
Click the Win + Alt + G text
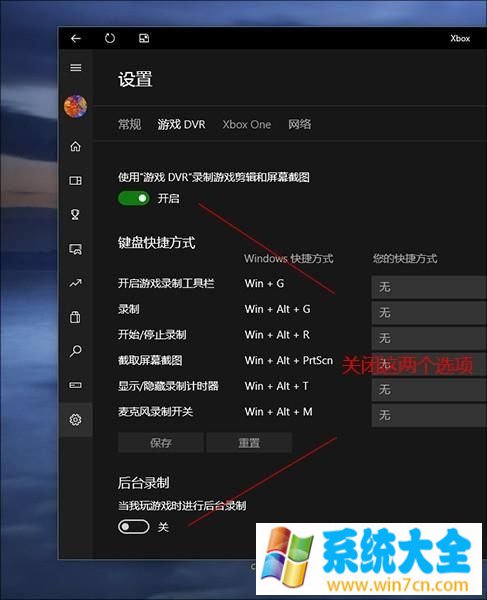[x=278, y=309]
